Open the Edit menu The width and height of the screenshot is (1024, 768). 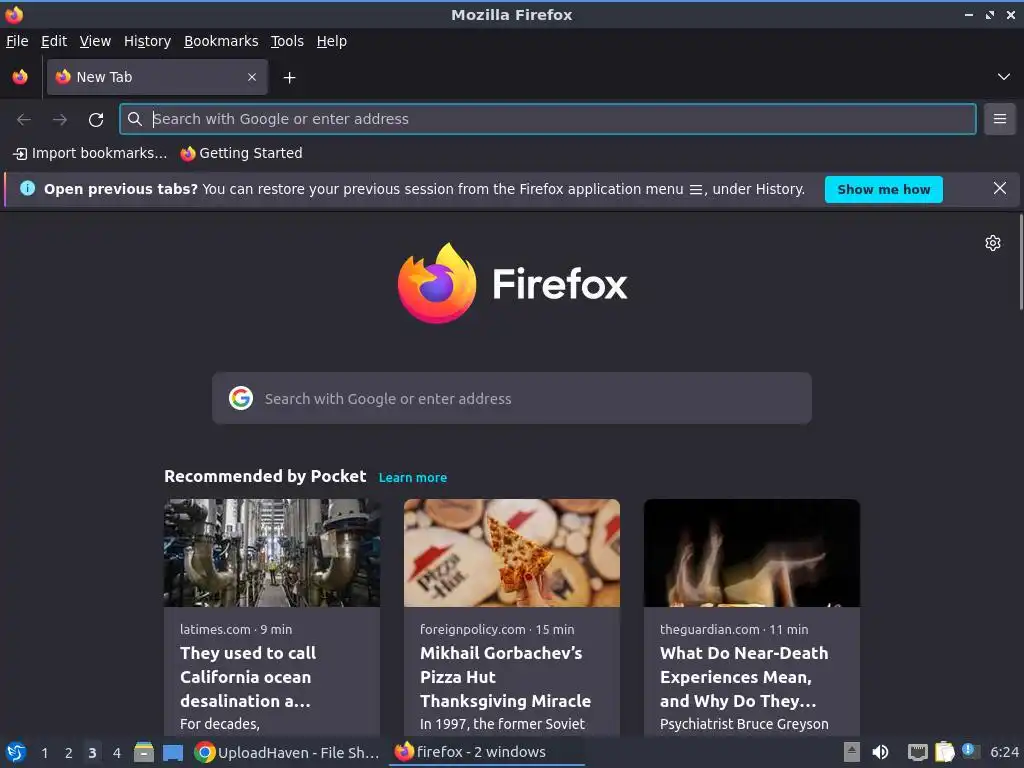[x=54, y=41]
